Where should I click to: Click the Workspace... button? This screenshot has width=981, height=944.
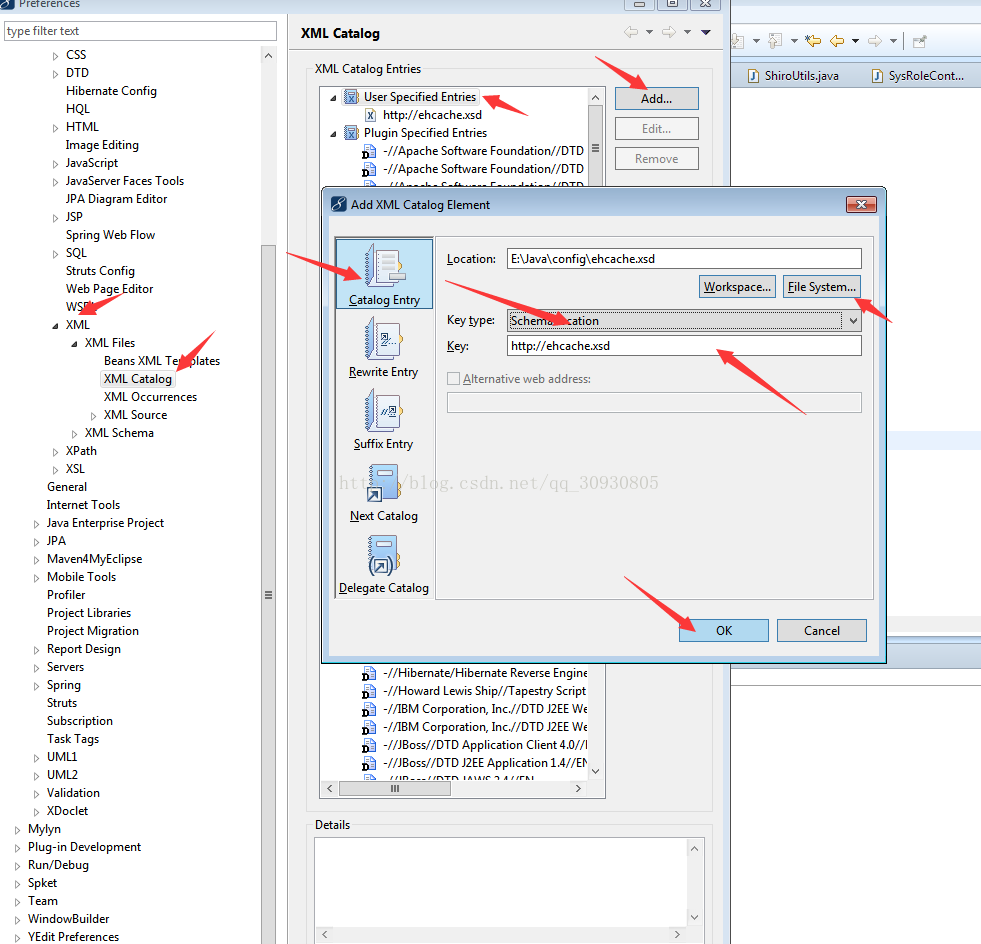[x=737, y=287]
